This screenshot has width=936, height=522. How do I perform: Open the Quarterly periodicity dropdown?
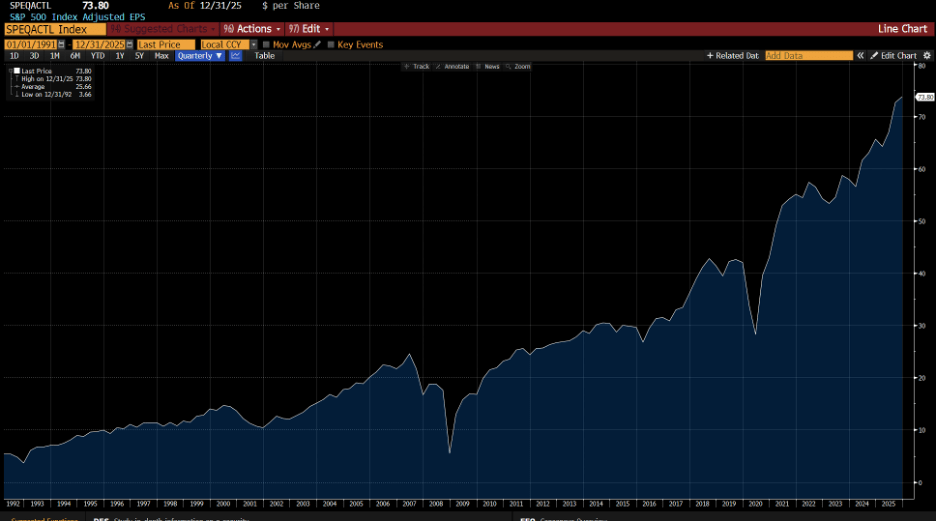click(200, 56)
